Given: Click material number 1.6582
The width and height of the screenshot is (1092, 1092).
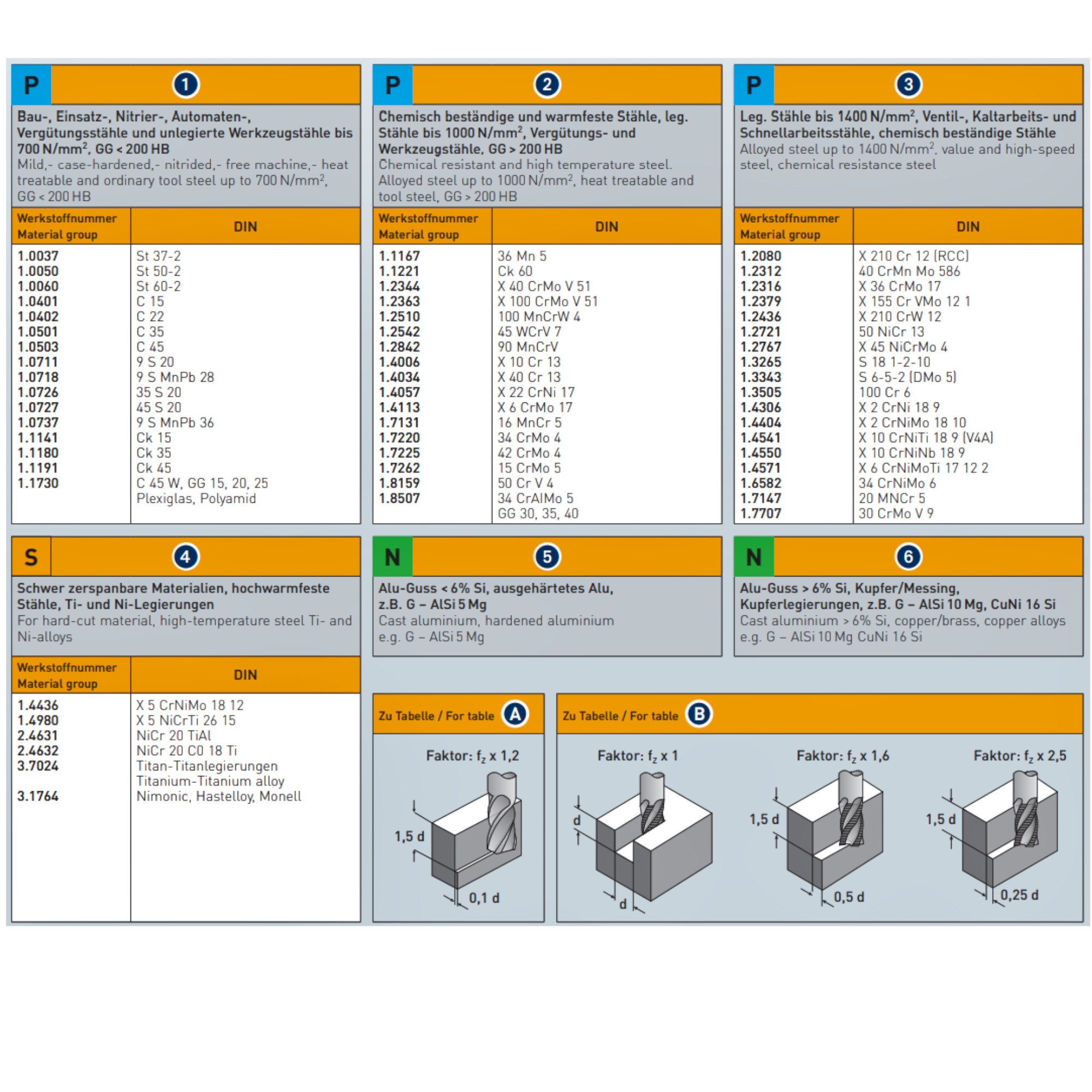Looking at the screenshot, I should coord(761,483).
